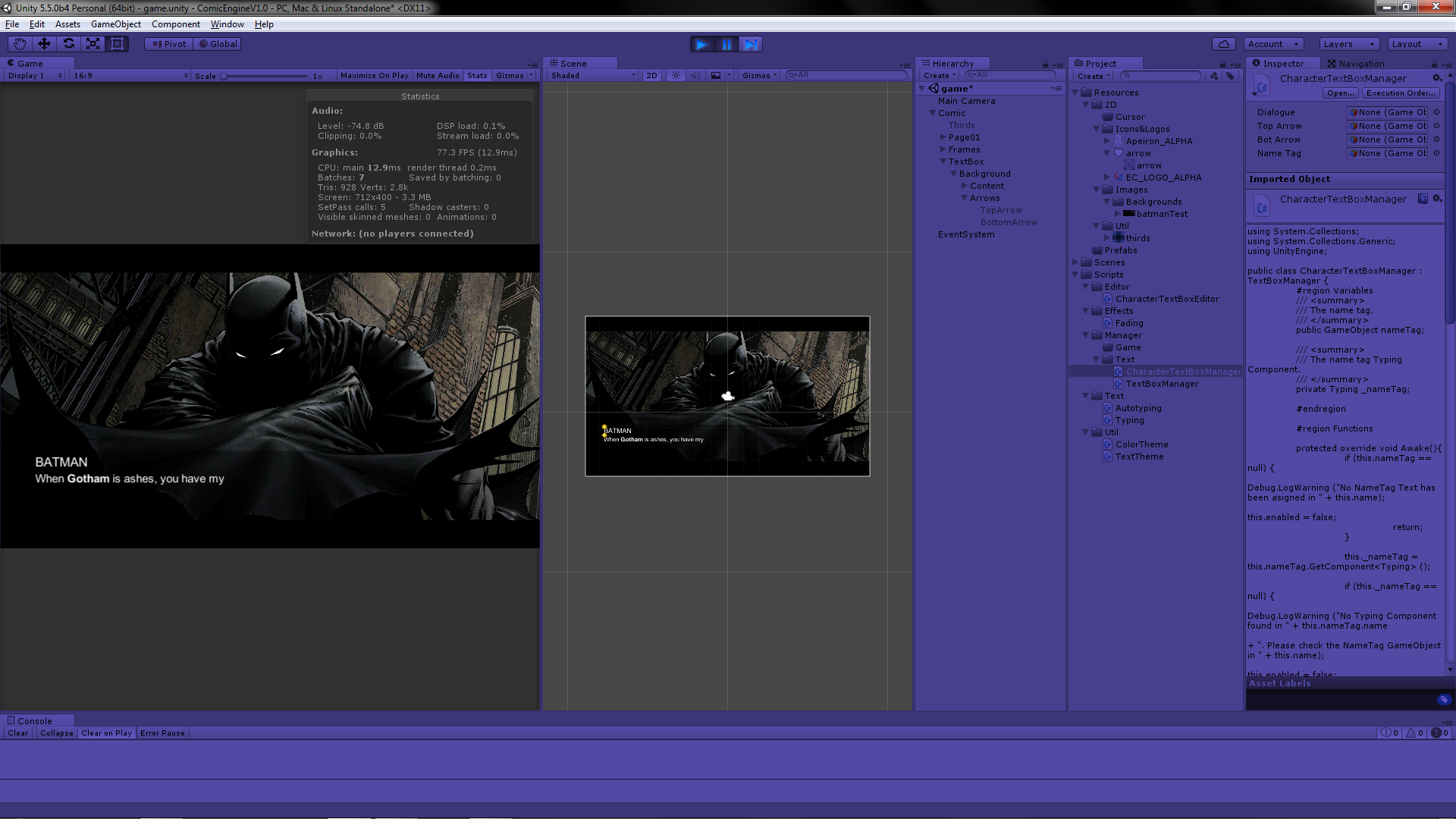This screenshot has width=1456, height=819.
Task: Expand the Page01 object in Hierarchy
Action: point(943,137)
